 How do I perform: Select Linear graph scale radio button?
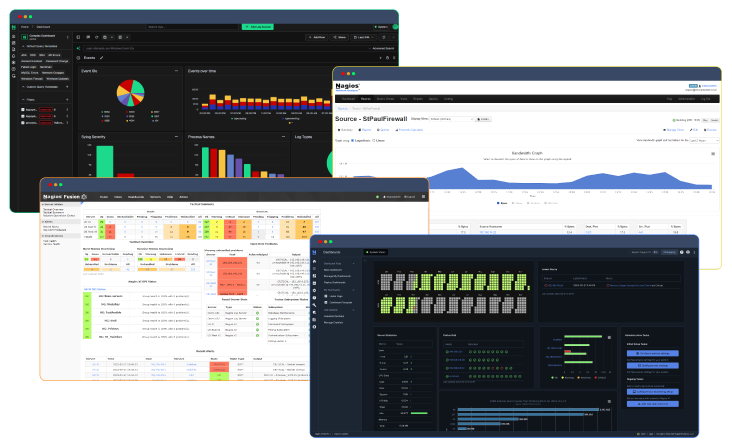pos(373,140)
